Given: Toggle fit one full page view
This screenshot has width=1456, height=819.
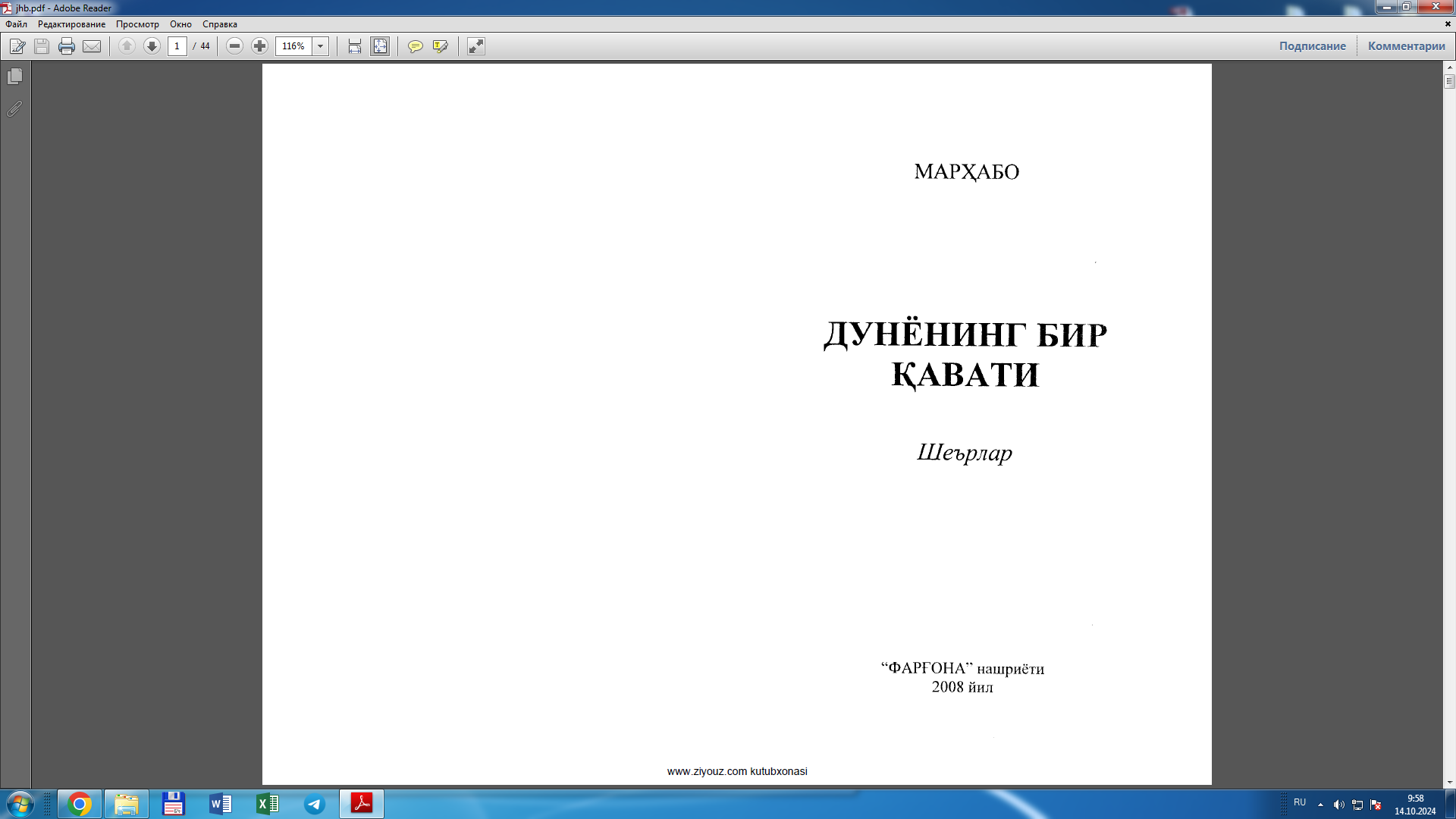Looking at the screenshot, I should coord(380,46).
